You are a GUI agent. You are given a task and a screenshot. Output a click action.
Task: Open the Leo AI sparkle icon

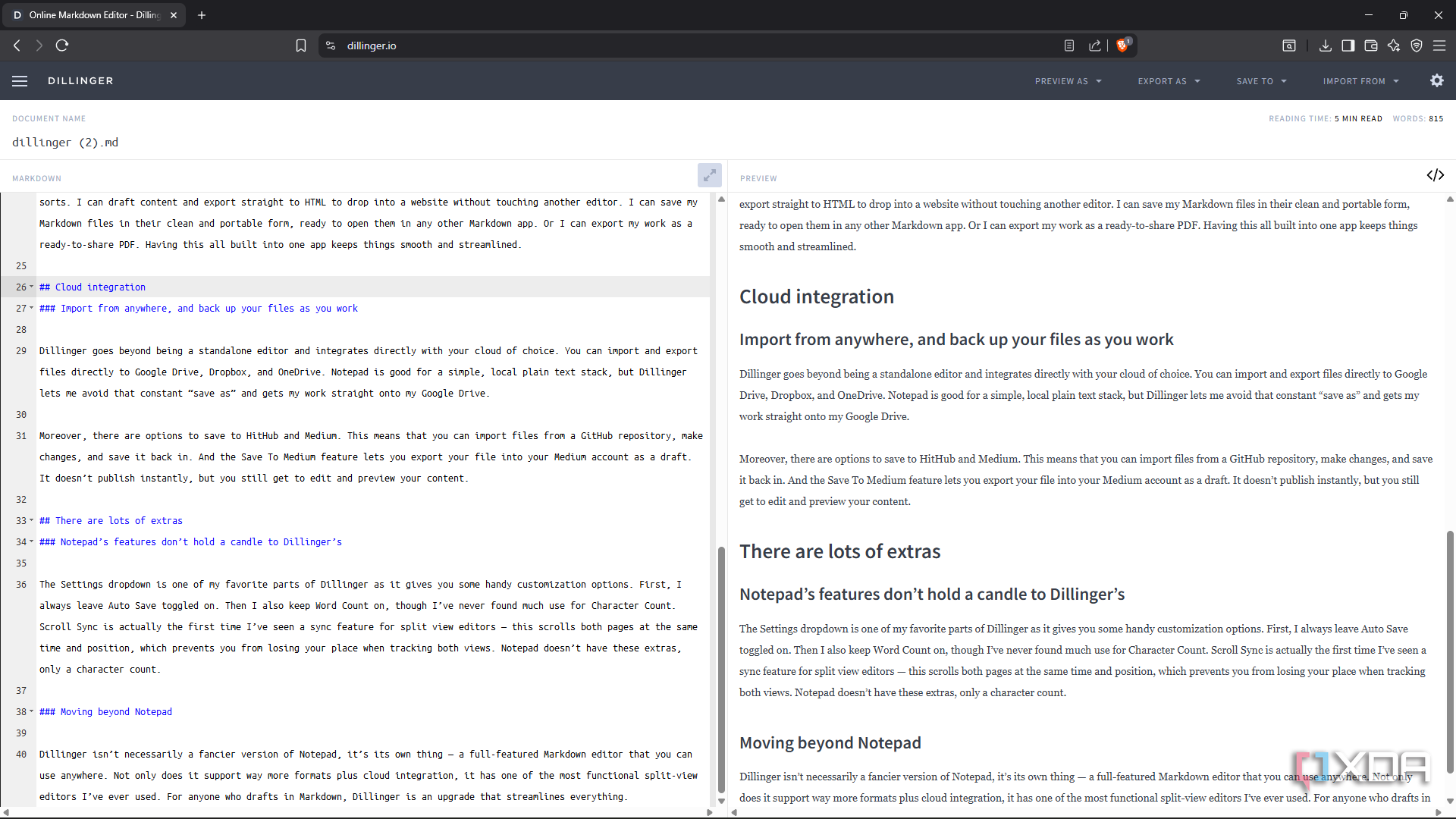[x=1393, y=45]
